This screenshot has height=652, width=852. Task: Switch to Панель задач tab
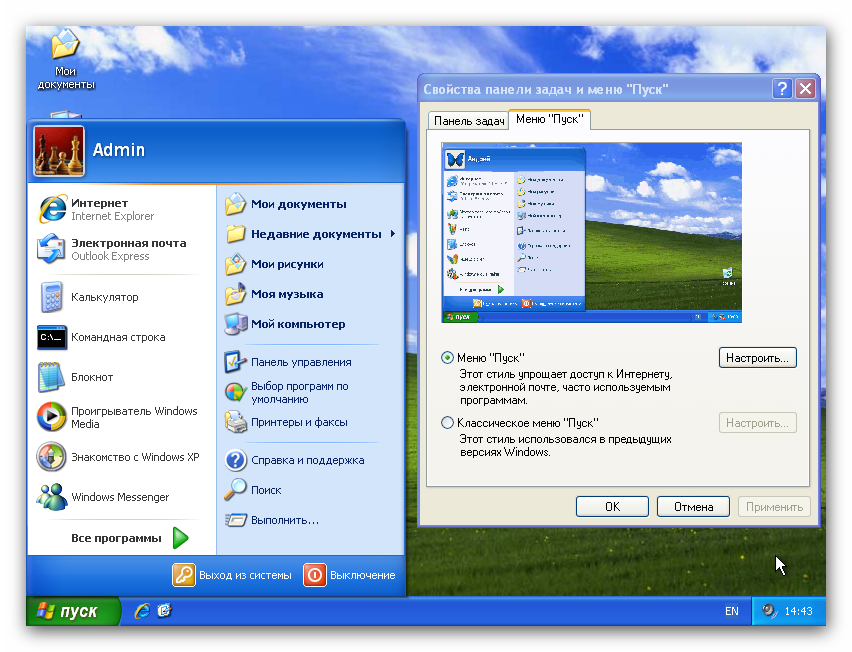pos(467,121)
